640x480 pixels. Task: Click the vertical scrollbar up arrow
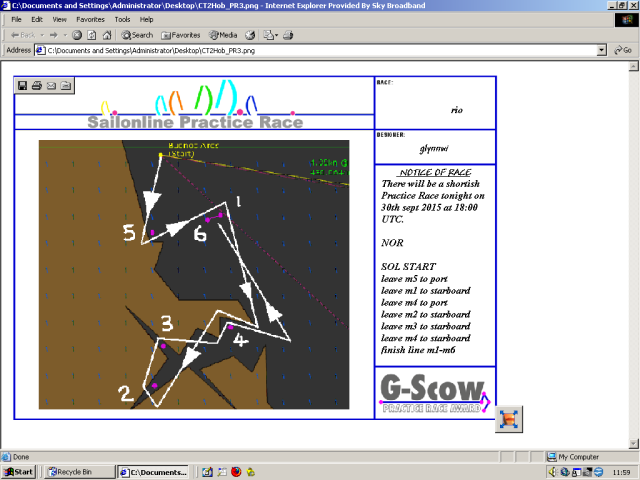click(633, 66)
